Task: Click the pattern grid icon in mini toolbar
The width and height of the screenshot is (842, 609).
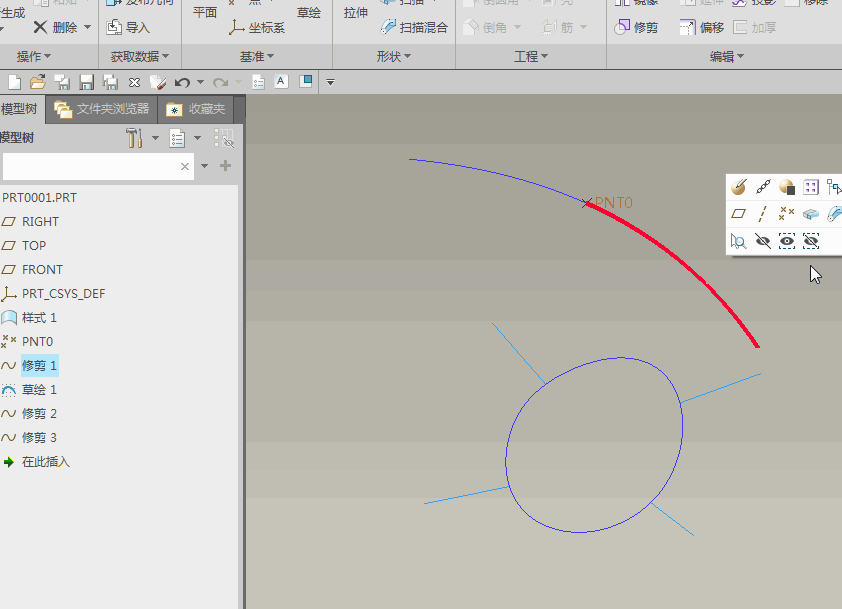Action: (x=811, y=187)
